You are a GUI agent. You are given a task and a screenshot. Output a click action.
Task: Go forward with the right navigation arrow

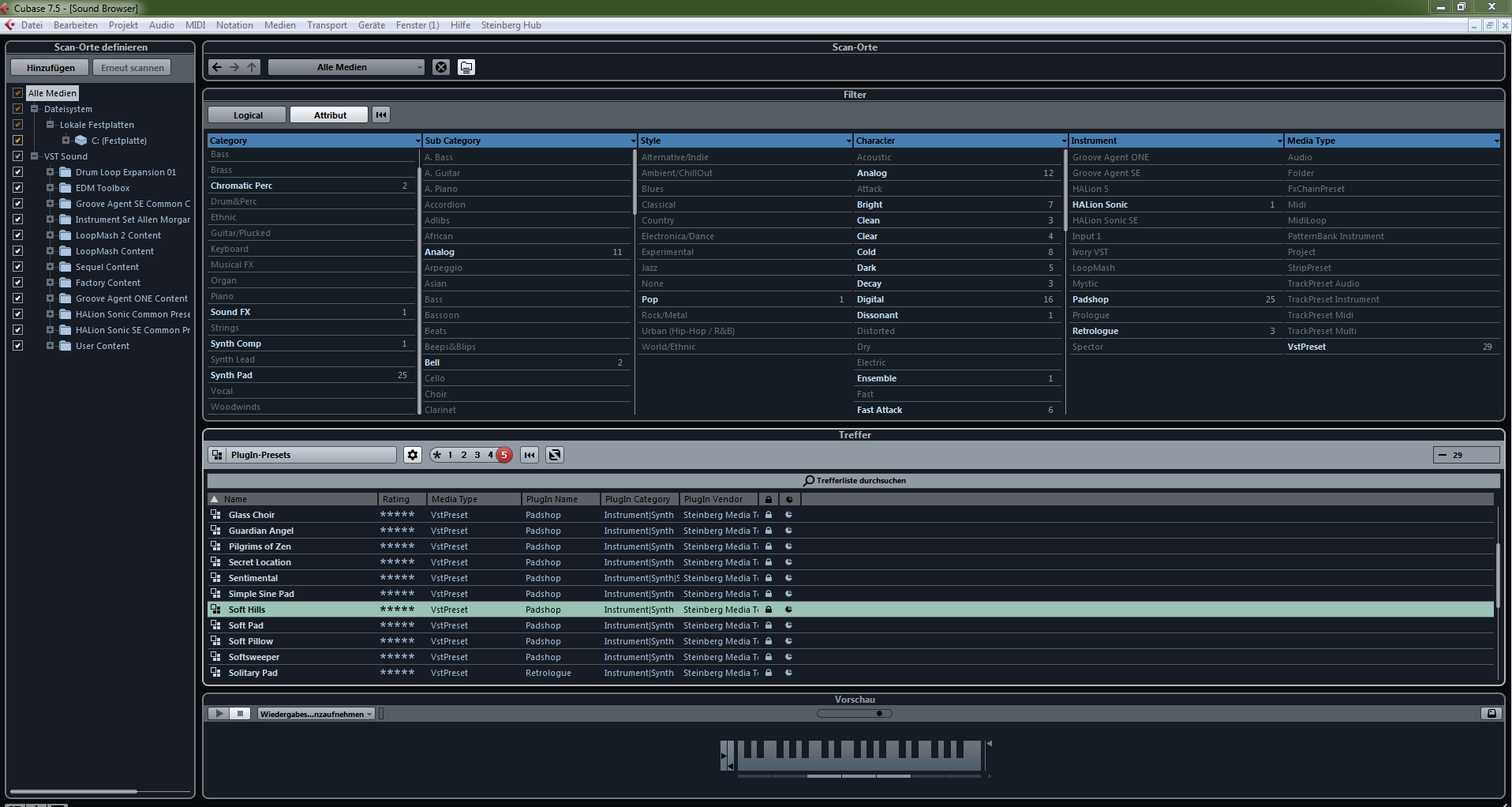click(234, 67)
